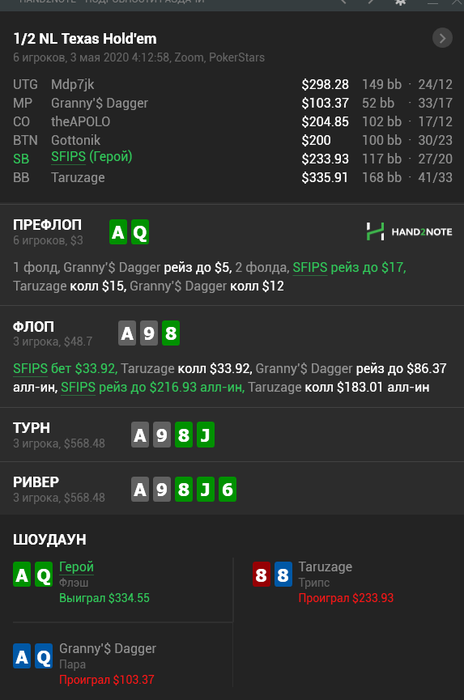Screen dimensions: 464x700
Task: Click the J card on the turn row
Action: [x=205, y=435]
